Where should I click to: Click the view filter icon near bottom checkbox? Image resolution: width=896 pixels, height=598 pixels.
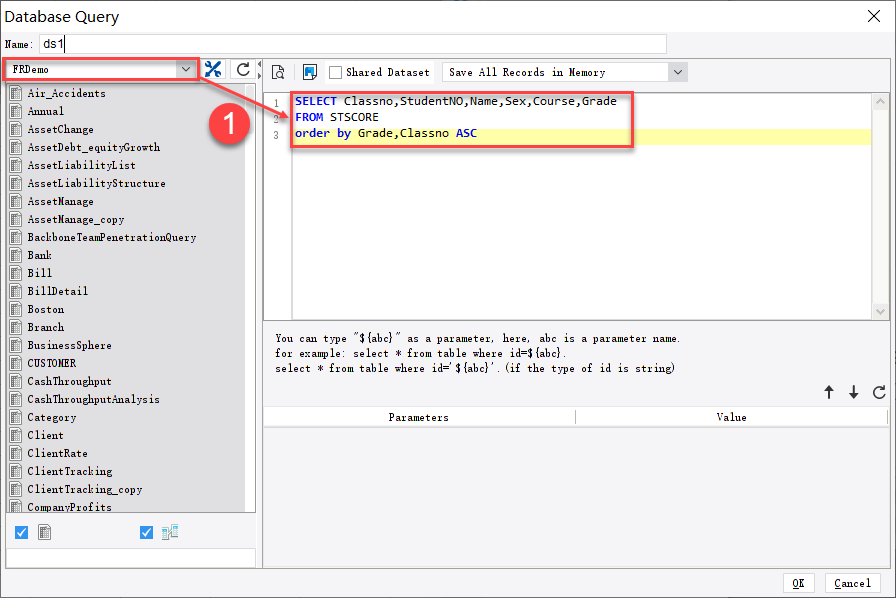[x=169, y=532]
